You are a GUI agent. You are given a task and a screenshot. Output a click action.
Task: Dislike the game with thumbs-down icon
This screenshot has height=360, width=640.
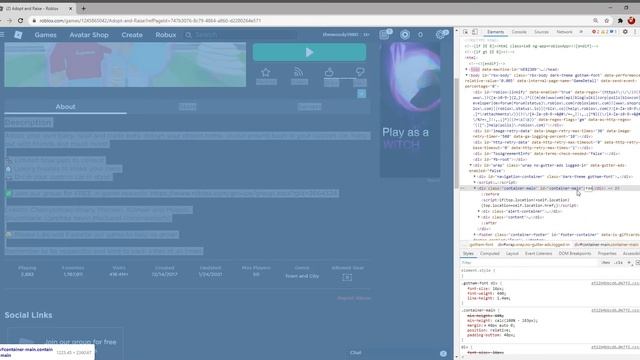tap(360, 72)
